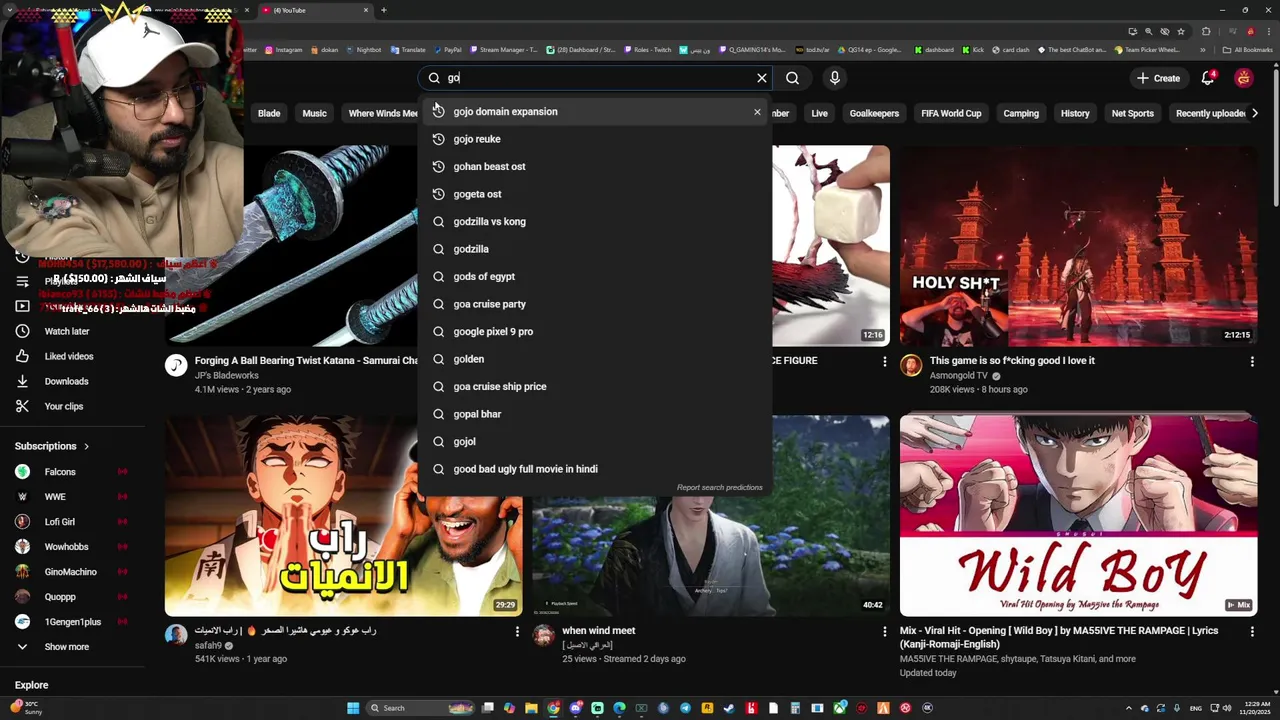Select the Live filter chip
Screen dimensions: 1280x720
tap(819, 113)
